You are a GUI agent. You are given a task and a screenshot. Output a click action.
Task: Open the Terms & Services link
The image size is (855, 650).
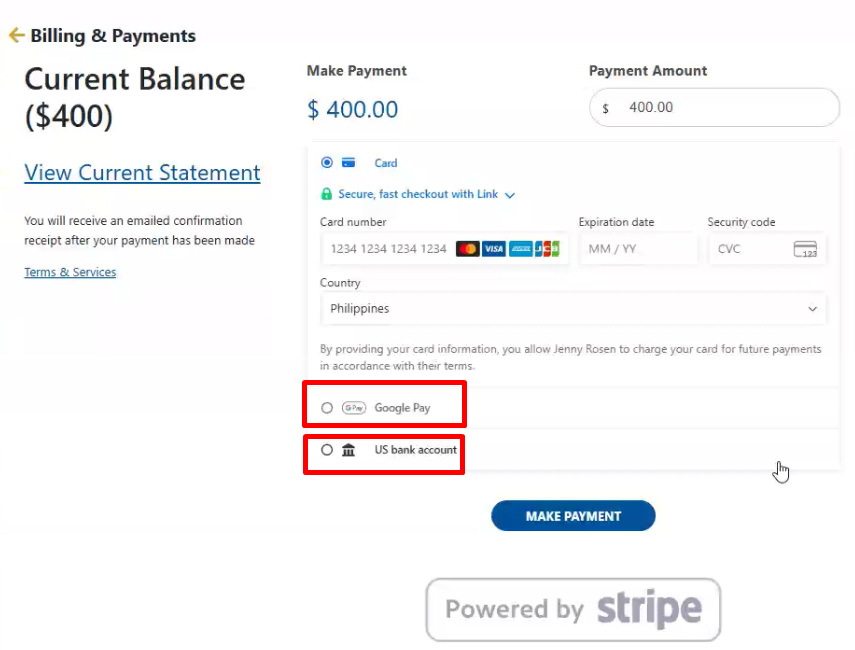click(x=70, y=272)
